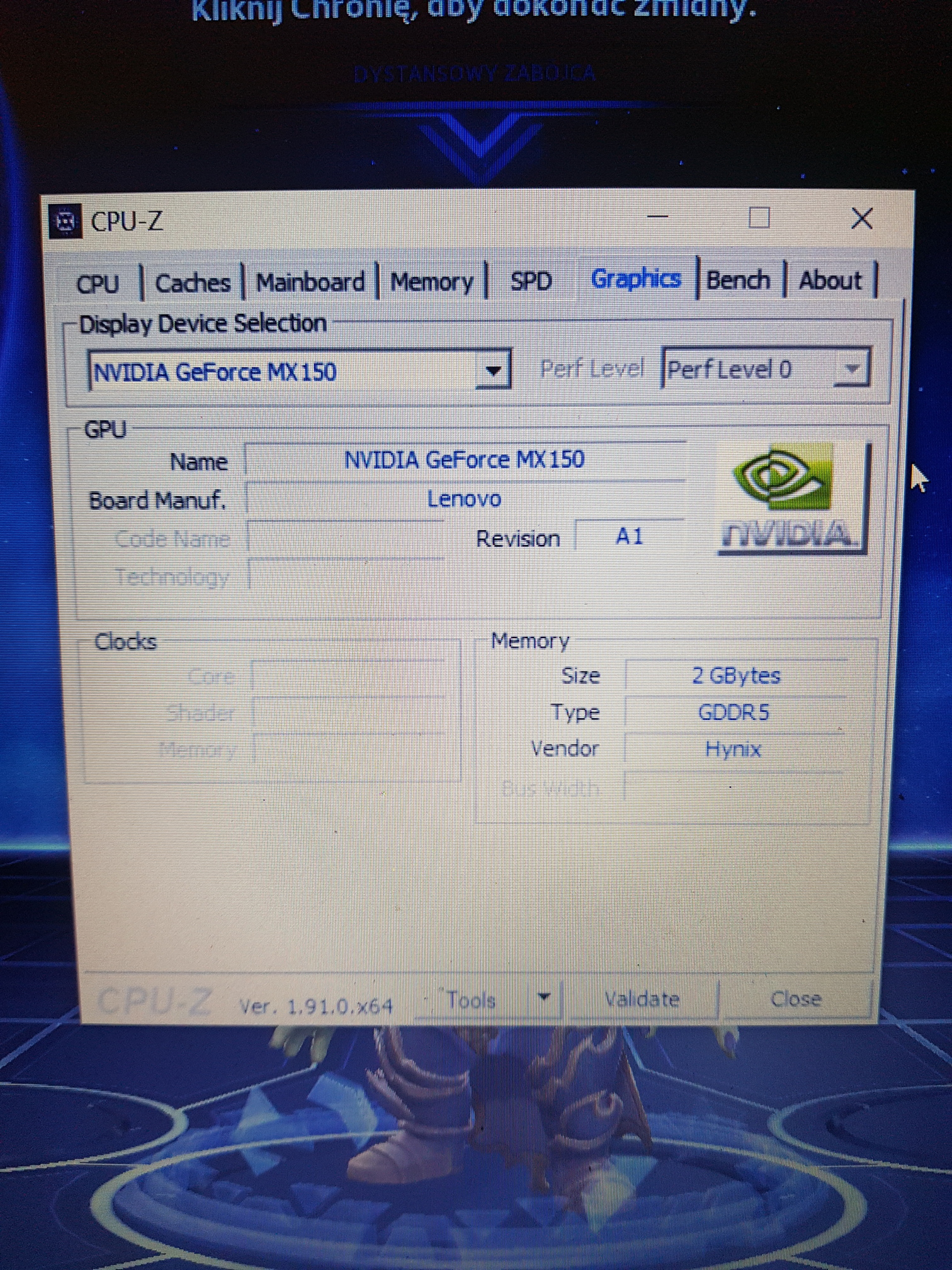Image resolution: width=952 pixels, height=1270 pixels.
Task: Expand the Tools dropdown arrow
Action: click(545, 997)
